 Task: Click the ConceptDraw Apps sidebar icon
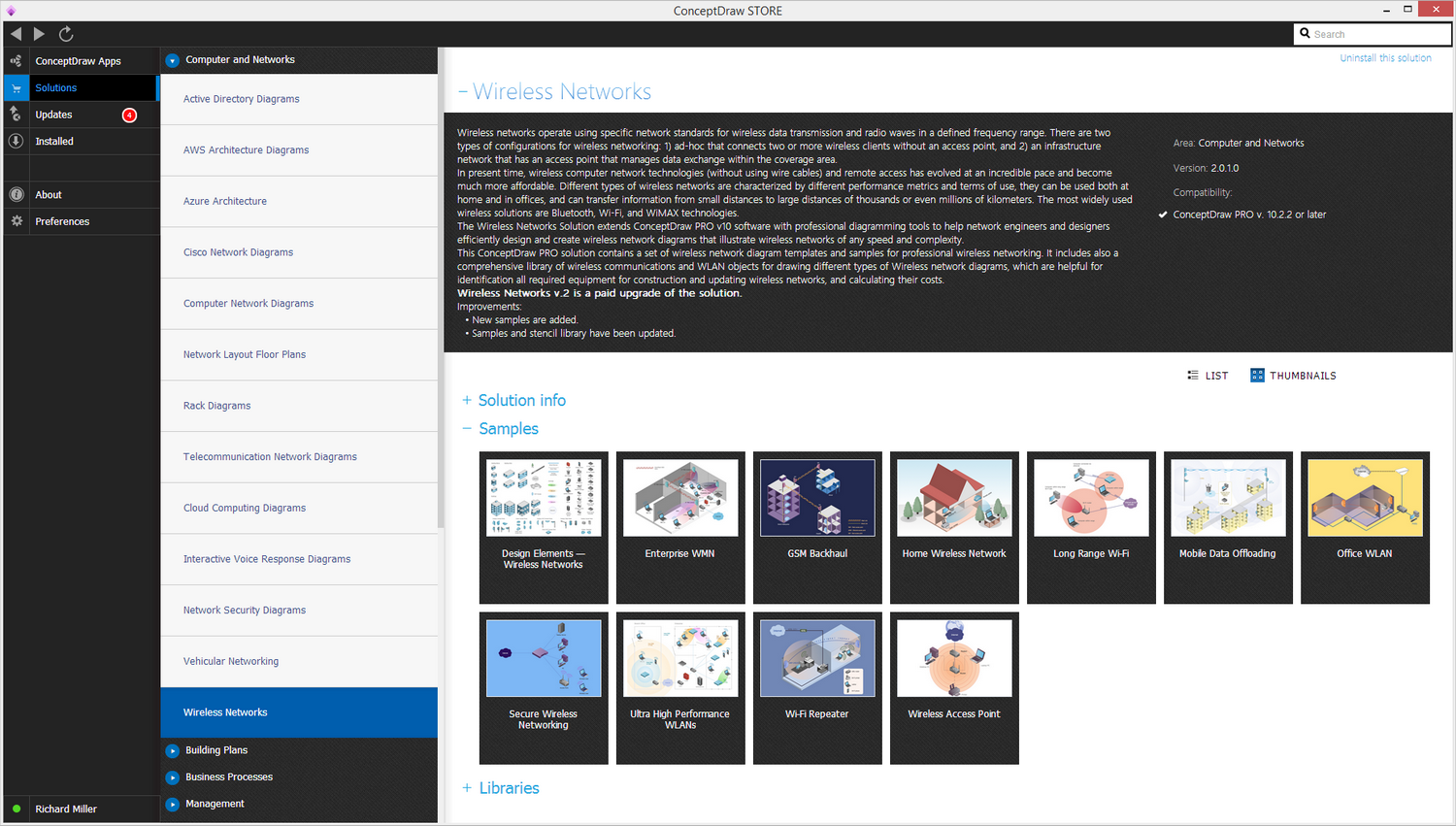(x=17, y=61)
